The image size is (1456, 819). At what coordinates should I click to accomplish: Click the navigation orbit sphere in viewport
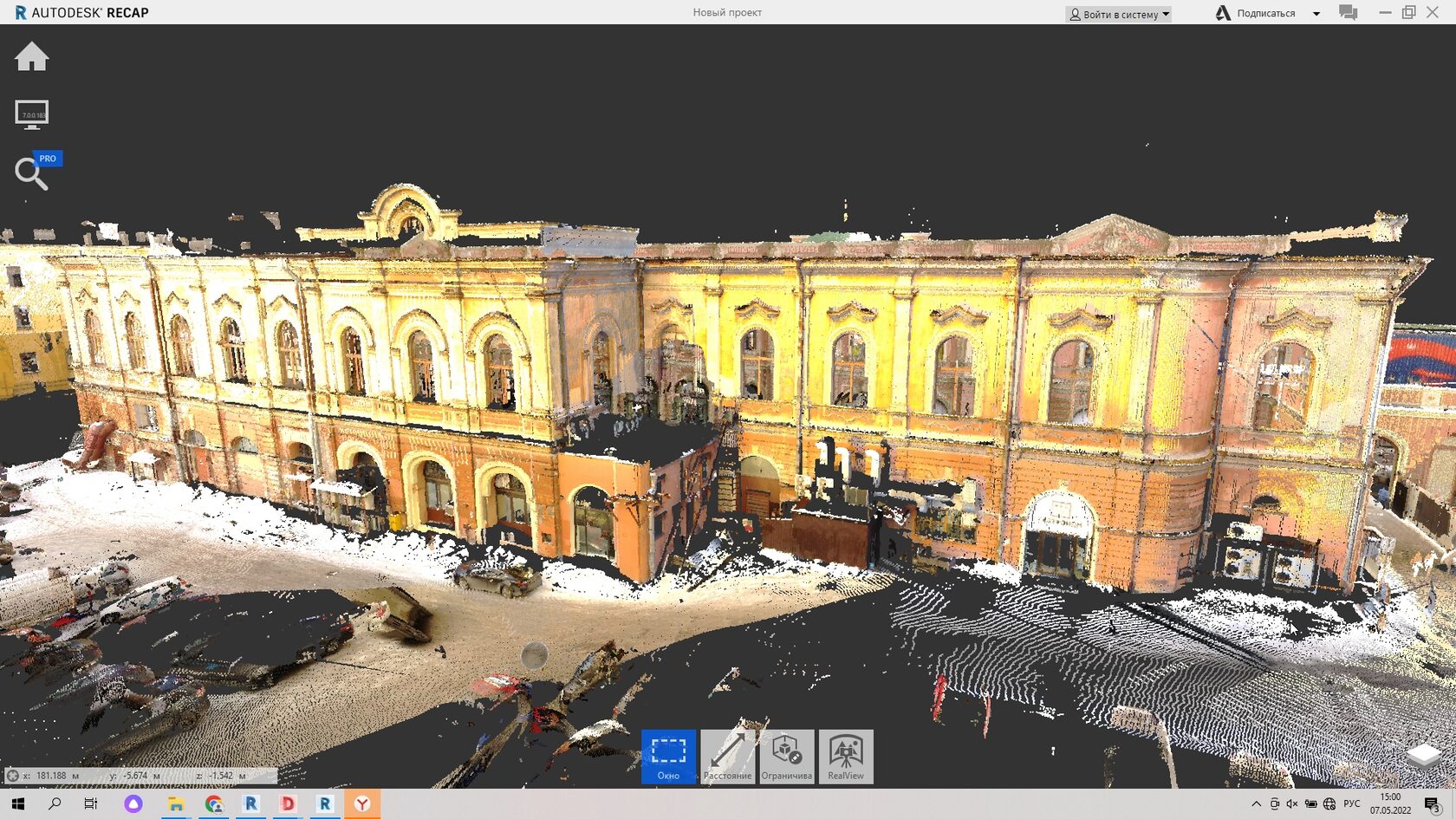534,655
